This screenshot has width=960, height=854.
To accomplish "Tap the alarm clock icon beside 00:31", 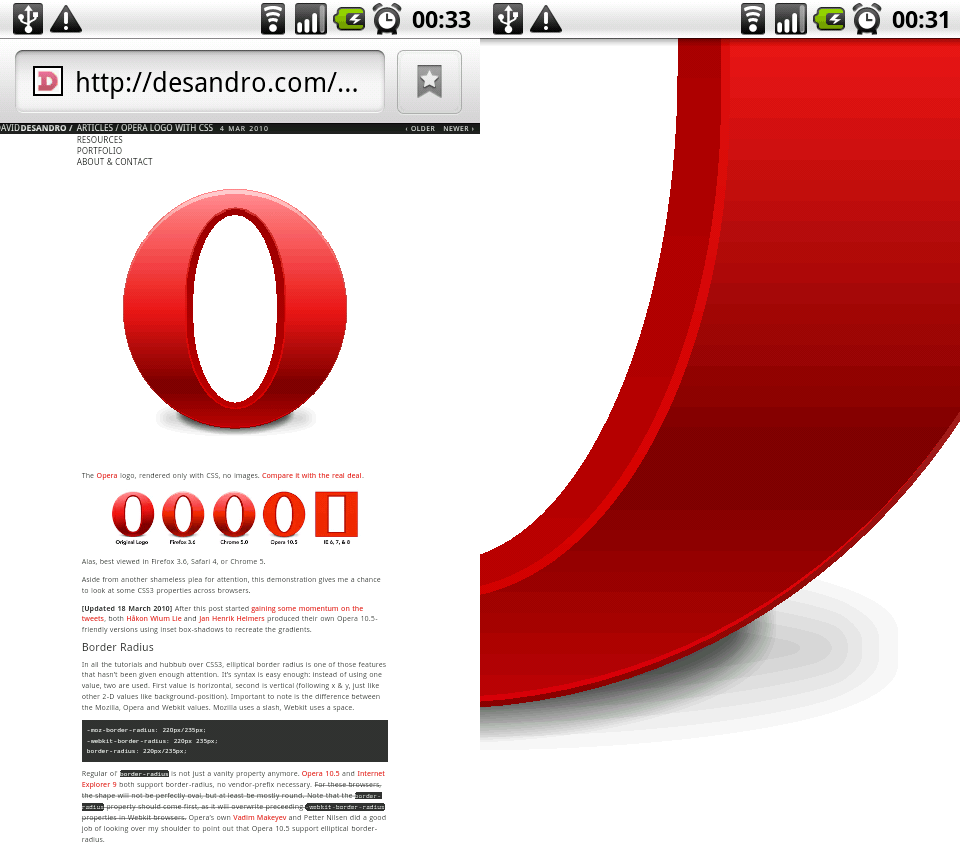I will 867,18.
